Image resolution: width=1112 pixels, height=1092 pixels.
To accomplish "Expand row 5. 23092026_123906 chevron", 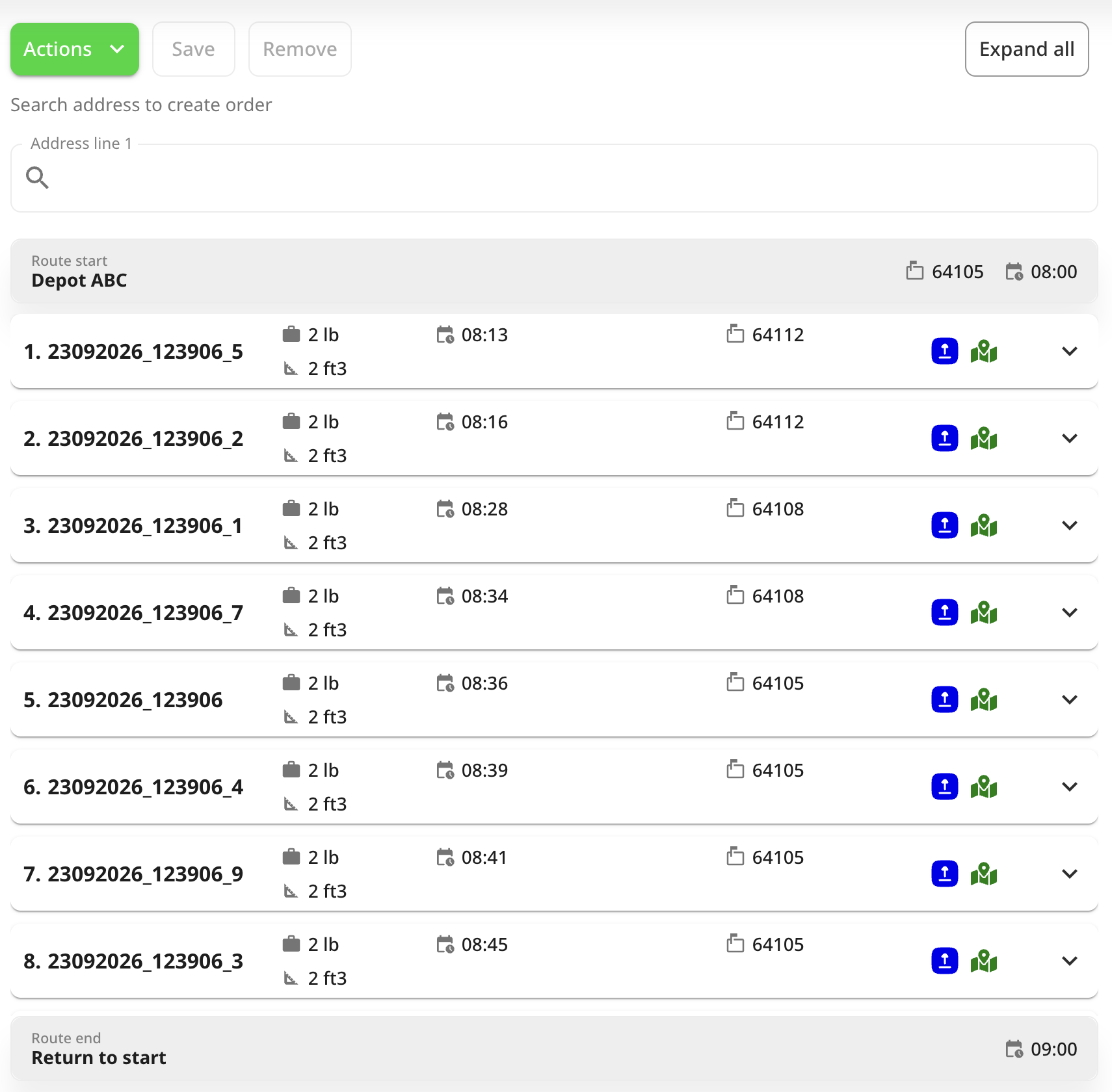I will coord(1070,700).
